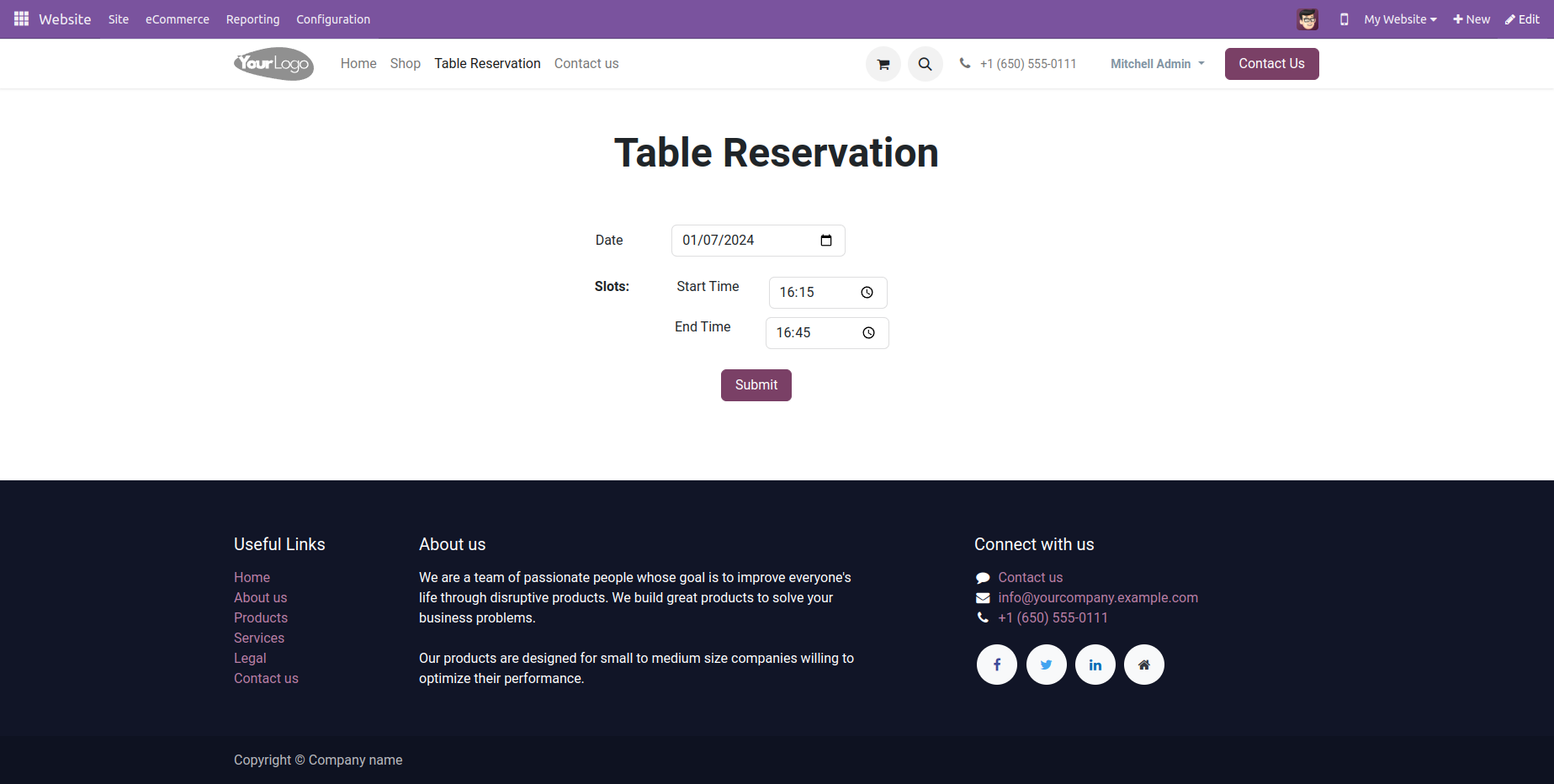Open the website search magnifier icon
The height and width of the screenshot is (784, 1554).
(925, 64)
